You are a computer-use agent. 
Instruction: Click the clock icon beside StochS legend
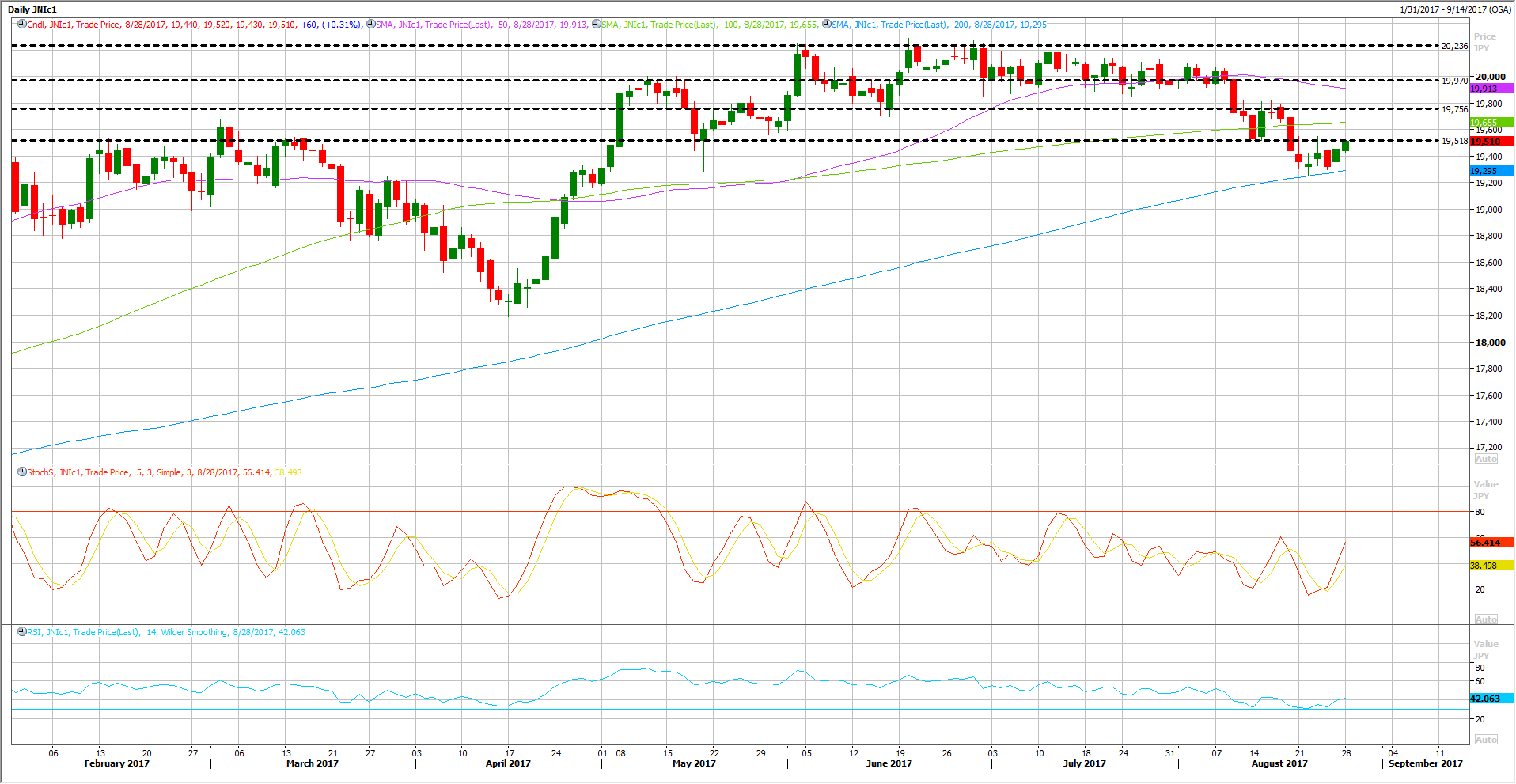coord(21,472)
